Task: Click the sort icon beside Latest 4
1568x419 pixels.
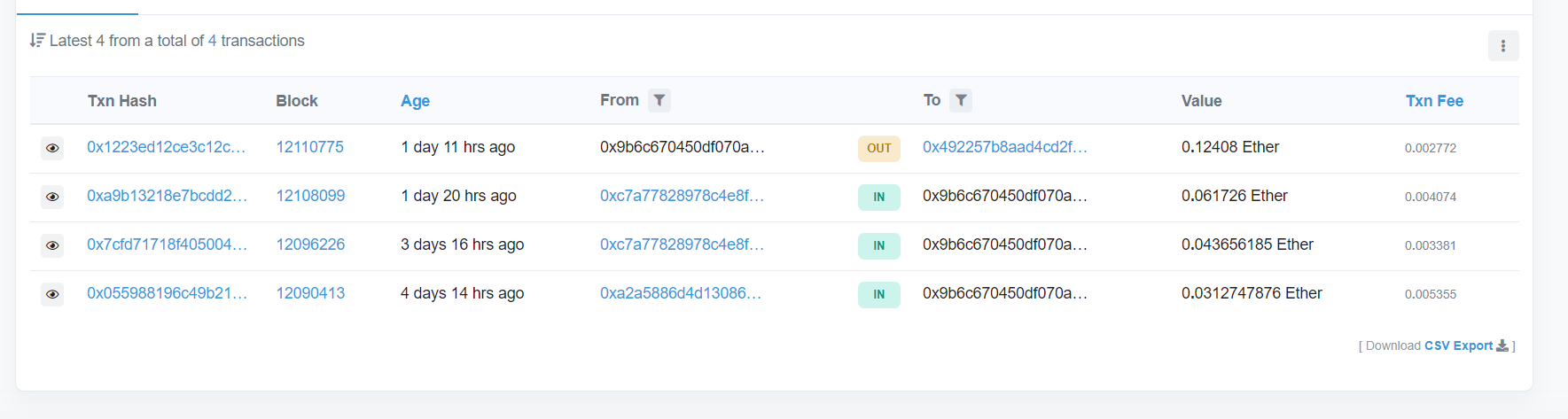Action: tap(37, 41)
